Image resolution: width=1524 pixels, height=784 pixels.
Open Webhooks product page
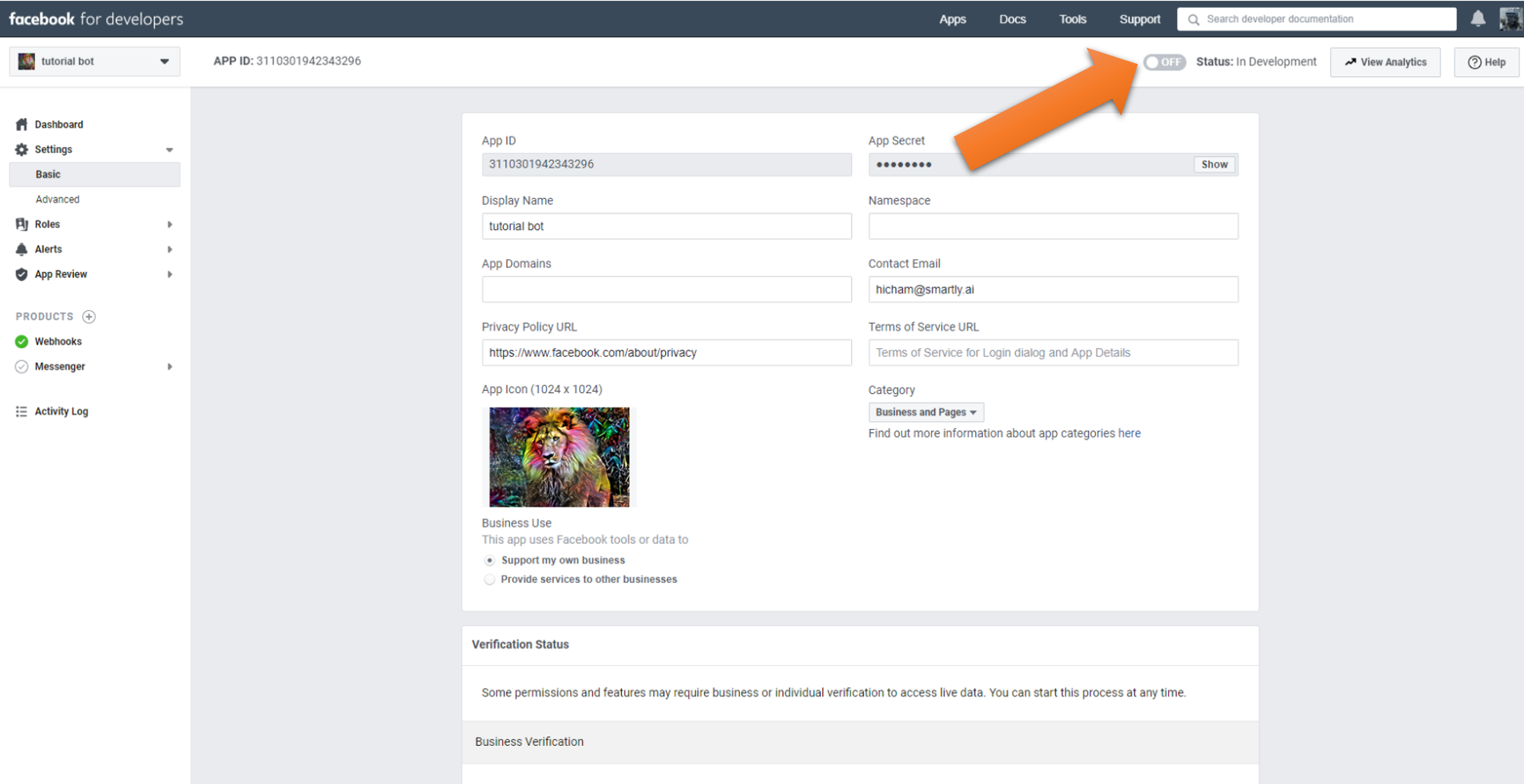pos(58,341)
